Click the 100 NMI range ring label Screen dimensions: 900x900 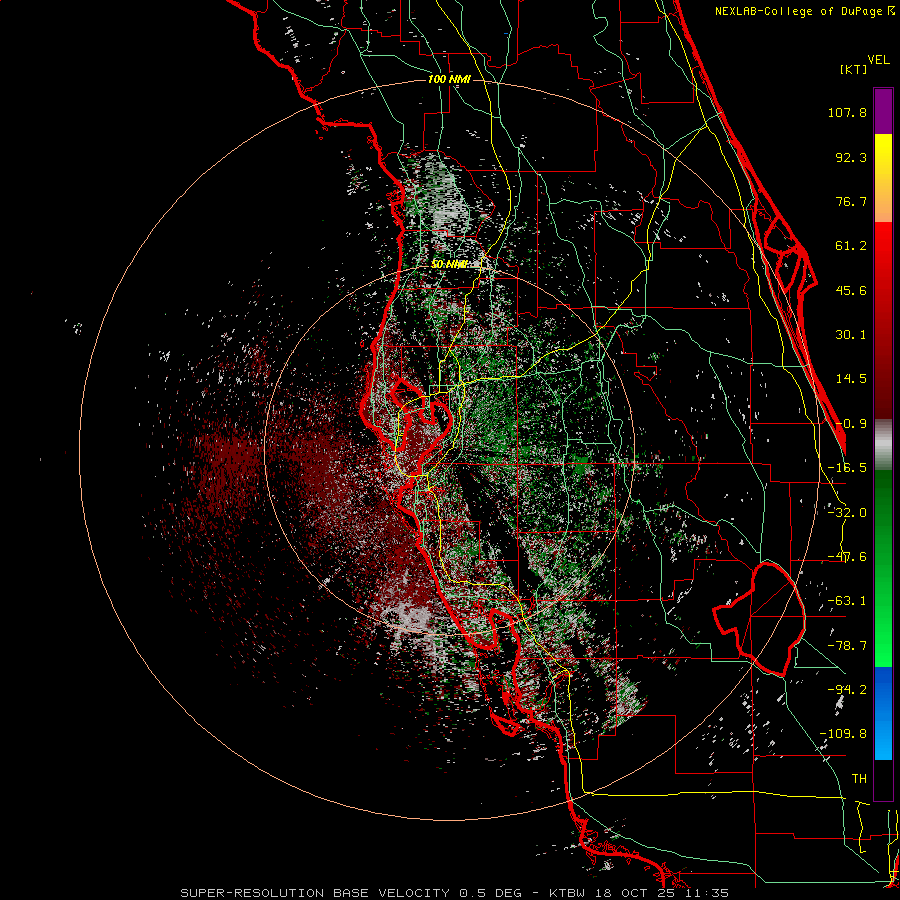449,79
